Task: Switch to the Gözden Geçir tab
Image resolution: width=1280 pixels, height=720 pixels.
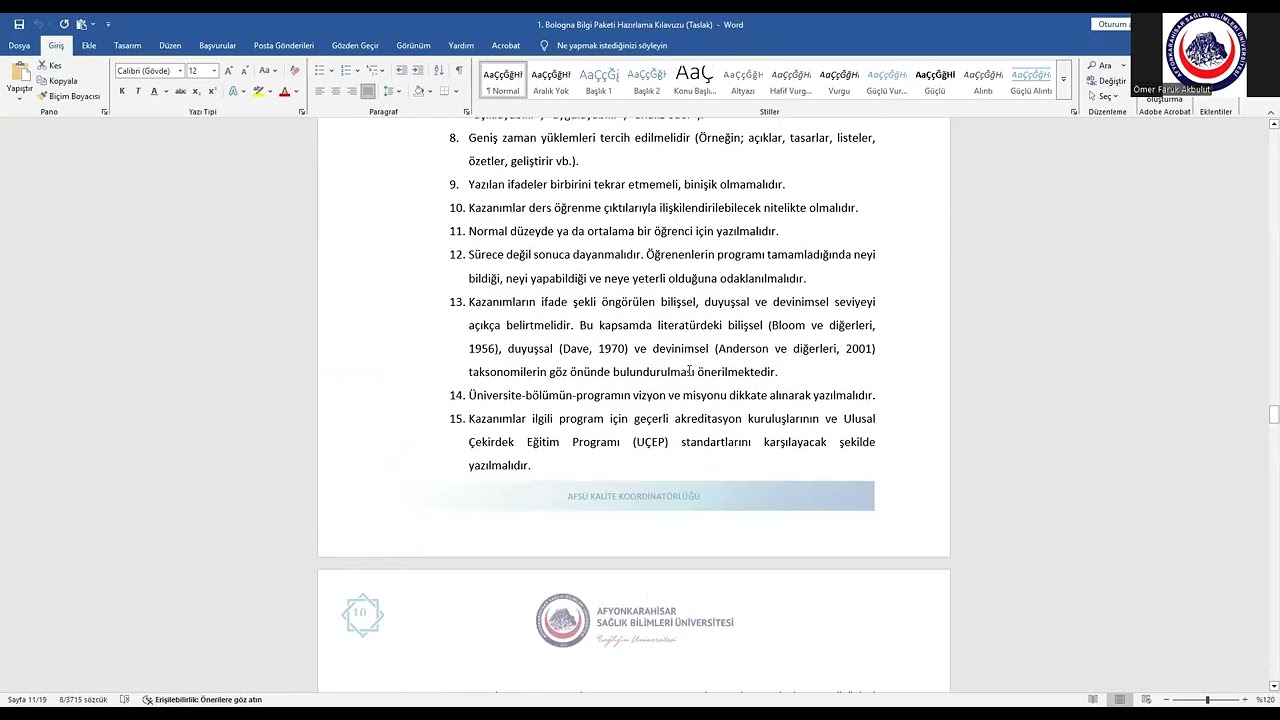Action: pyautogui.click(x=355, y=45)
